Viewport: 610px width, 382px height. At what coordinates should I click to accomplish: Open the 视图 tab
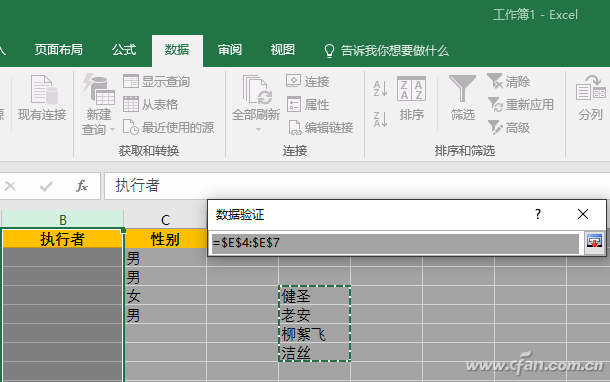tap(283, 50)
